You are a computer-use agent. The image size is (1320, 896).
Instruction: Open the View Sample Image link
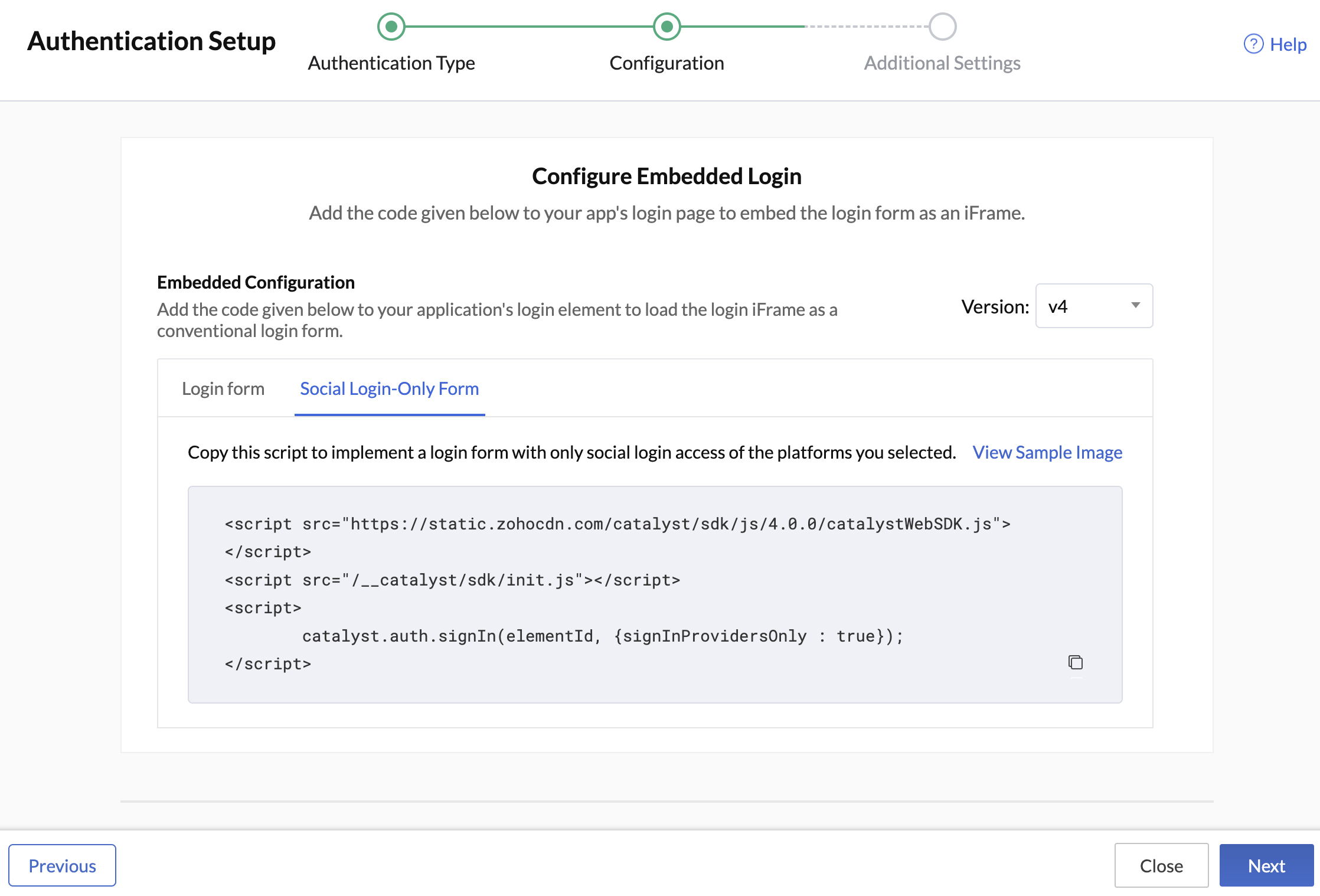point(1047,452)
